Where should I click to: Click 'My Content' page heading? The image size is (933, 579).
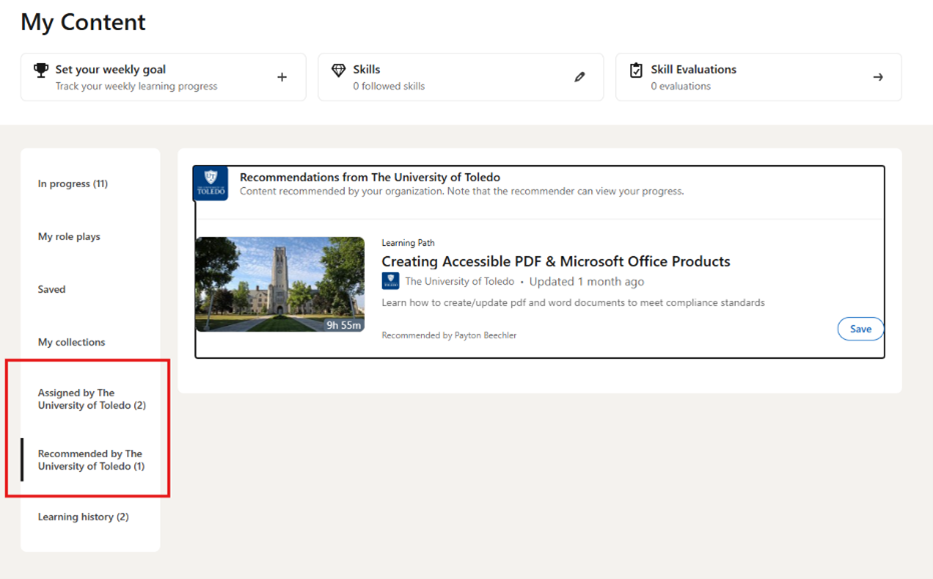point(83,22)
